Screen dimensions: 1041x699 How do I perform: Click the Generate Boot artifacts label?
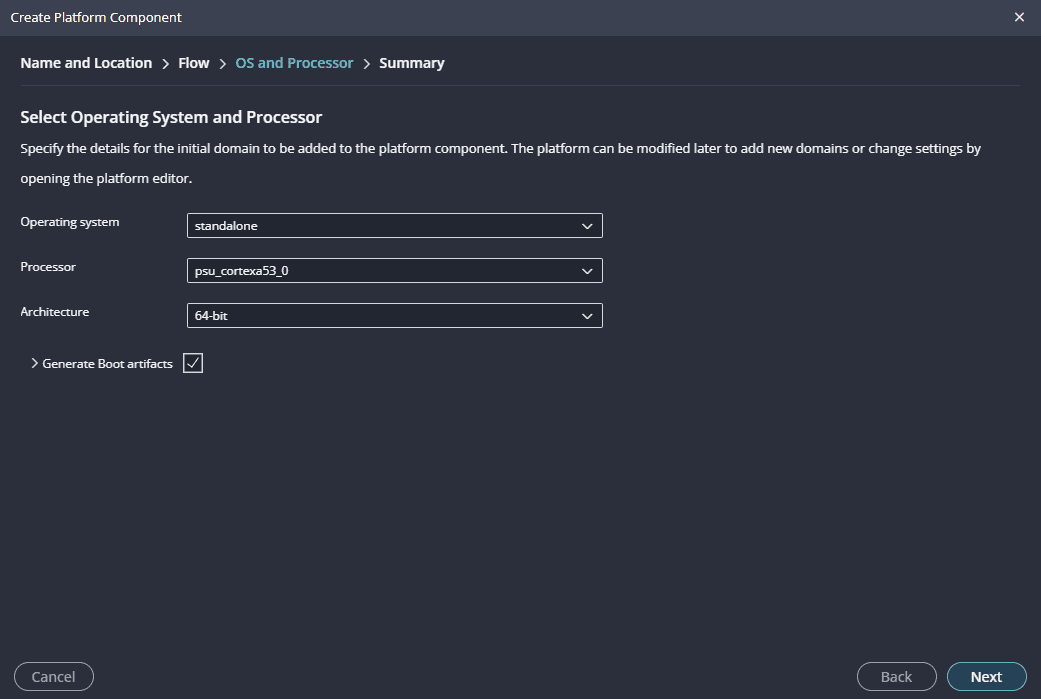[x=107, y=364]
